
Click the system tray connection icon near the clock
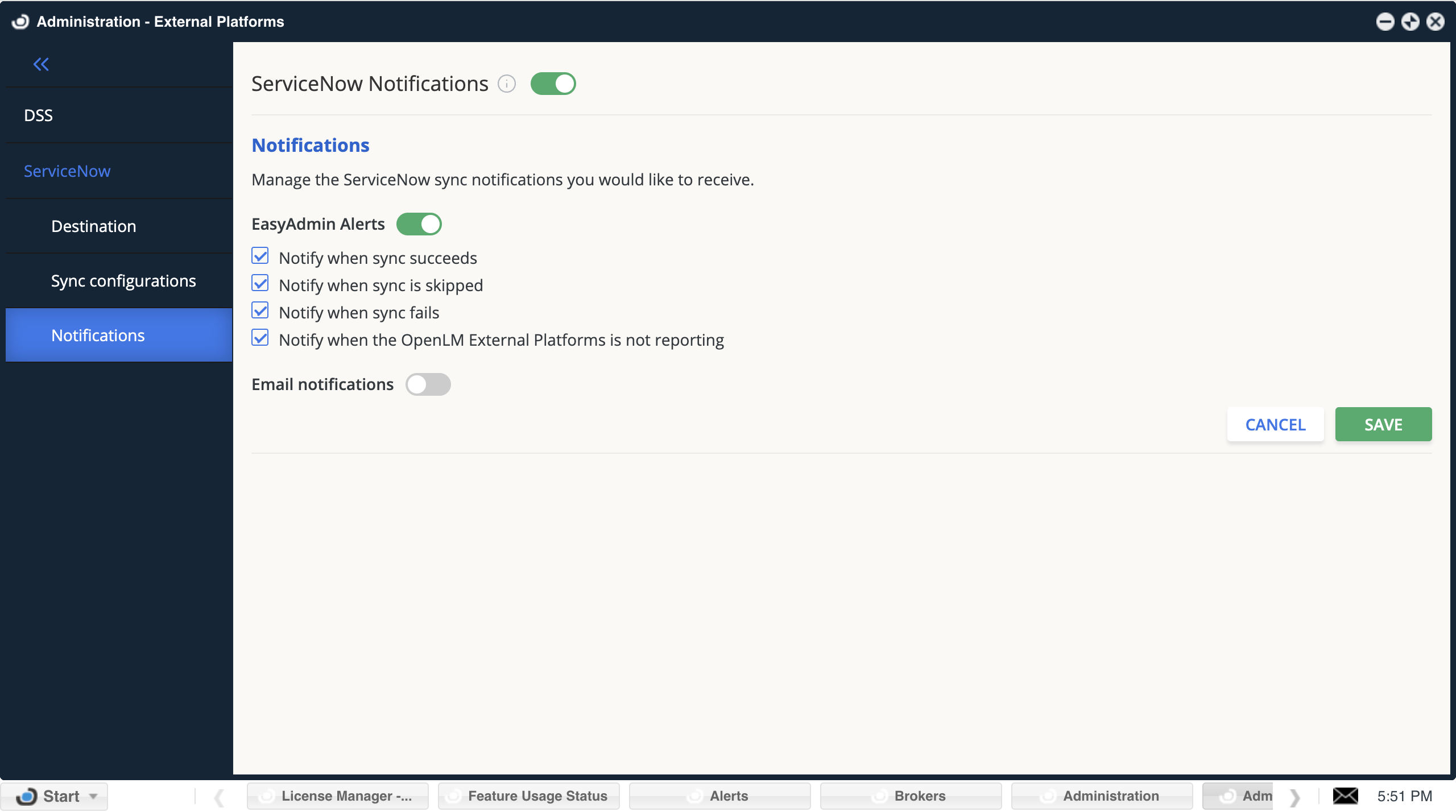(1345, 796)
